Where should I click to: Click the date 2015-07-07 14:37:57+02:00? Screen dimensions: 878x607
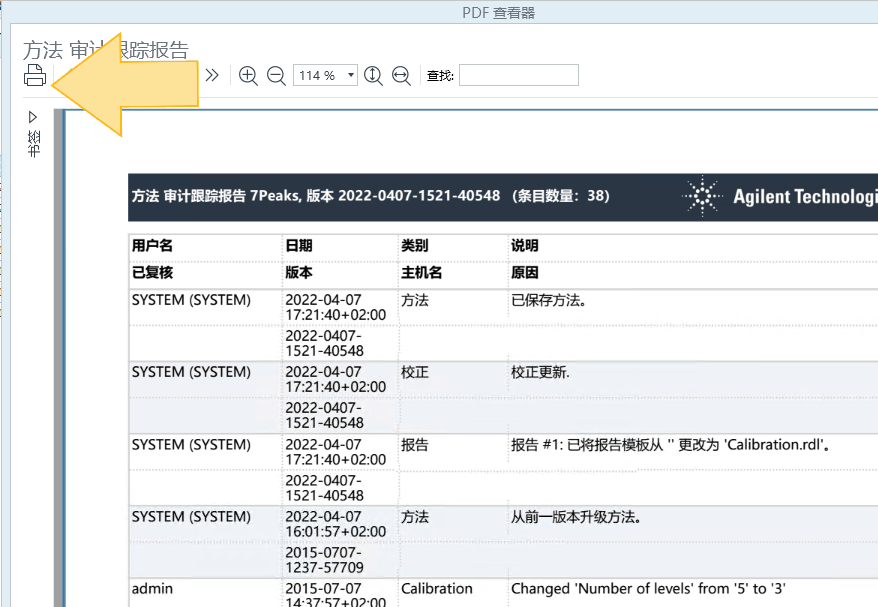click(336, 595)
